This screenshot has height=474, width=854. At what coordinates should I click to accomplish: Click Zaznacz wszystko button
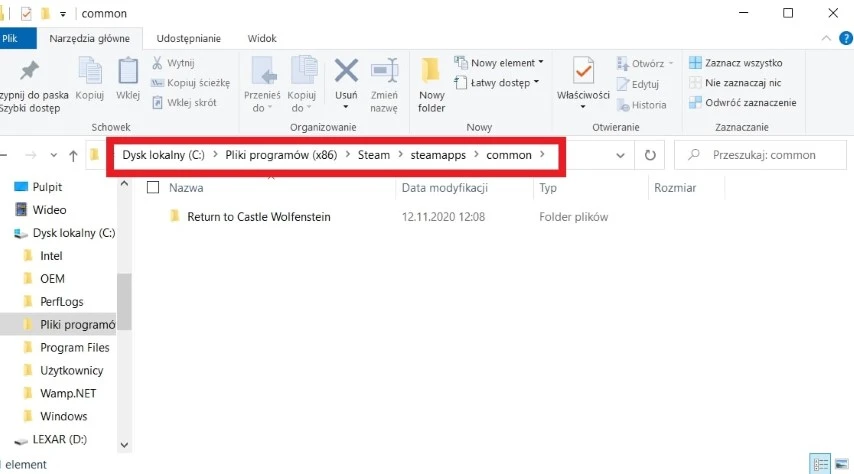742,63
